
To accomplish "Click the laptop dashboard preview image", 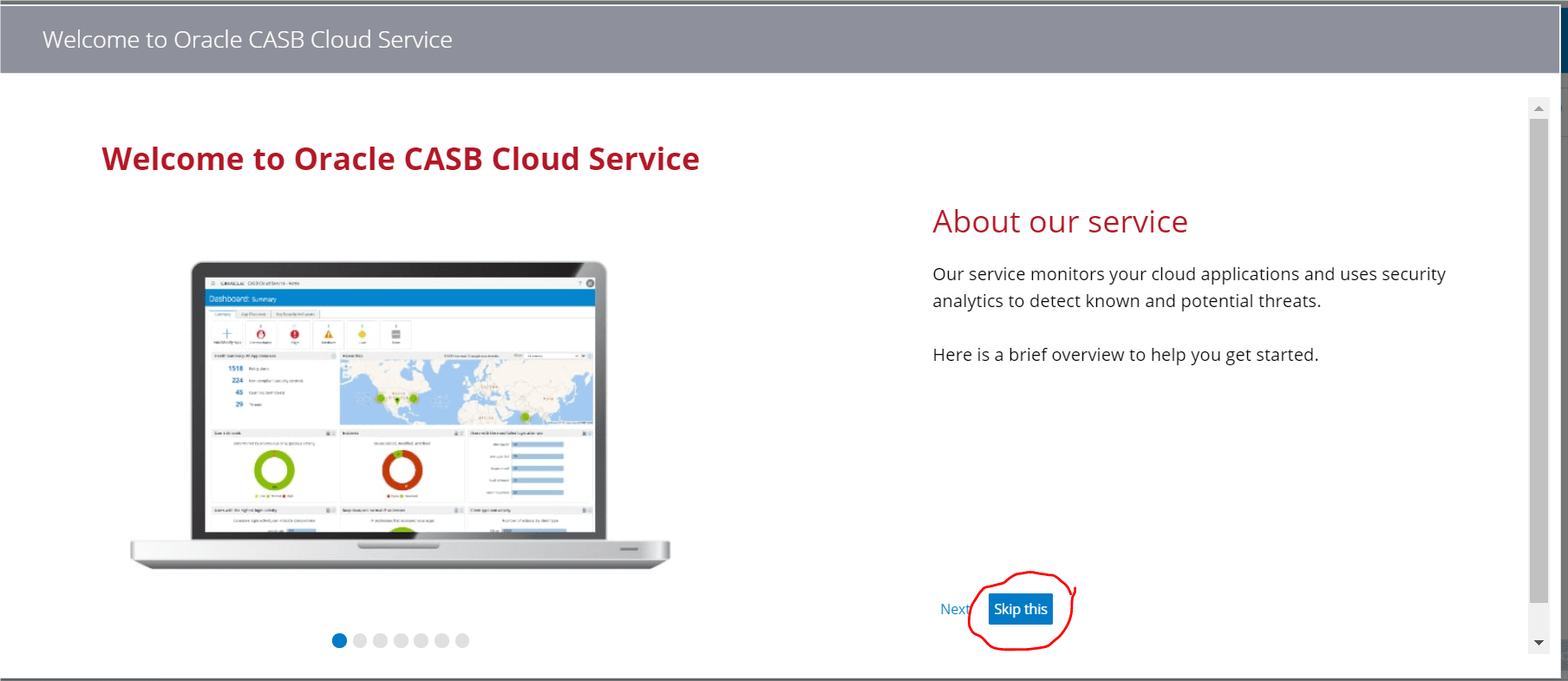I will [x=400, y=415].
